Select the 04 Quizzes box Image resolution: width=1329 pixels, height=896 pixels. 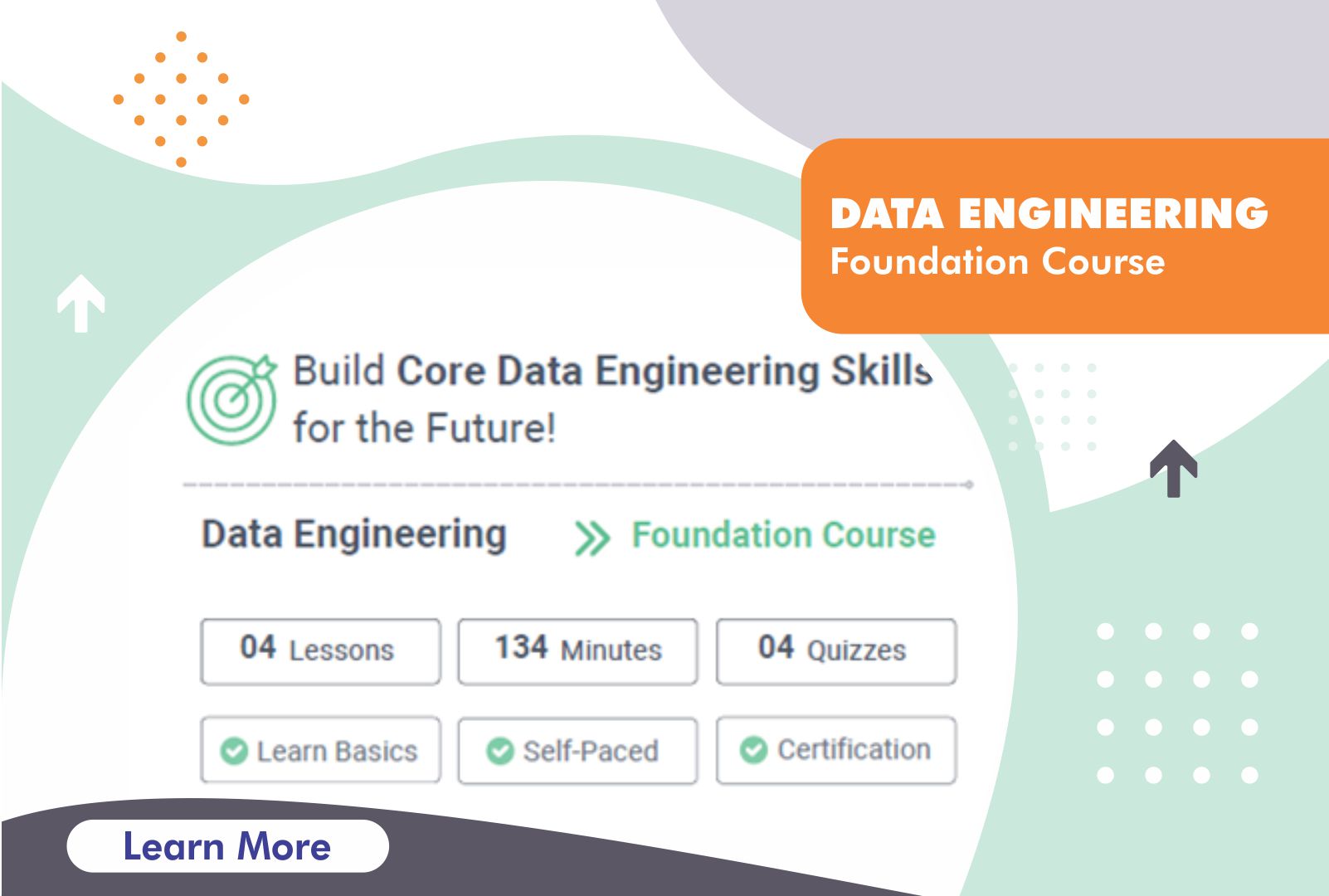(x=835, y=651)
